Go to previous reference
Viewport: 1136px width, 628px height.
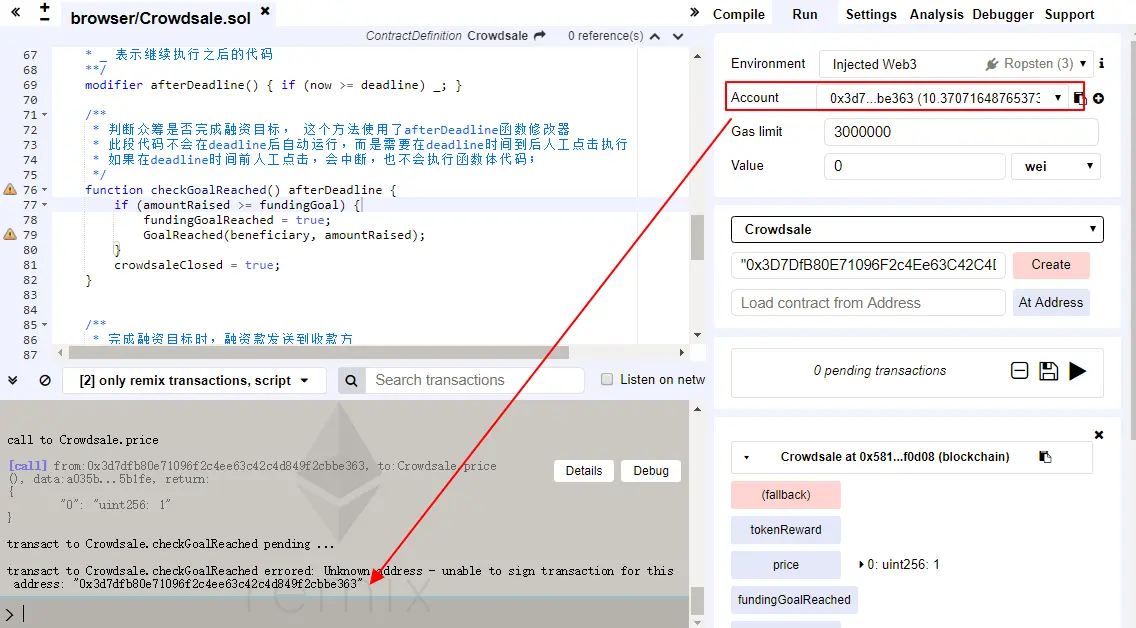(655, 36)
